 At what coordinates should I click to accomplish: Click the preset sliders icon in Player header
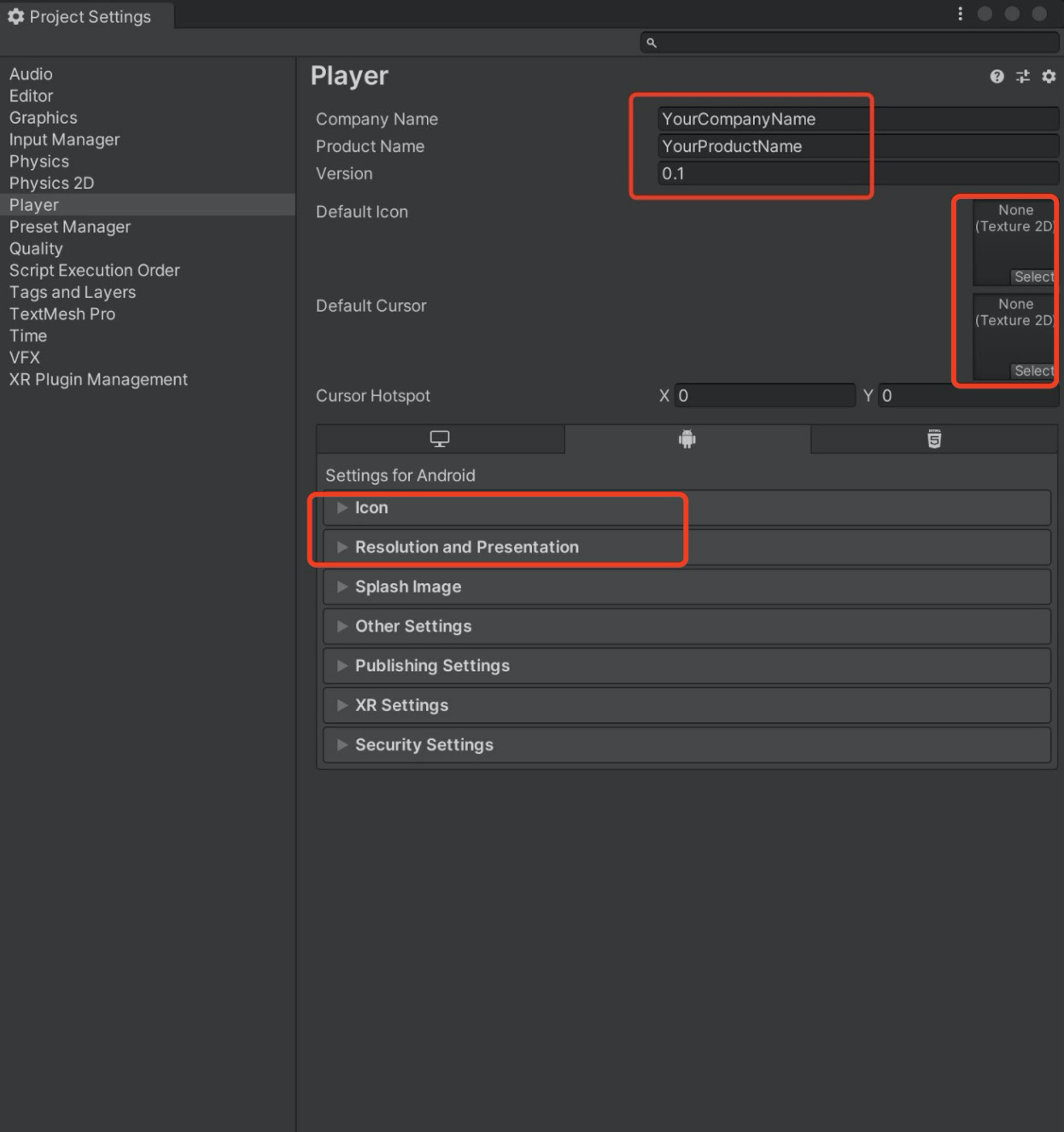pos(1023,77)
